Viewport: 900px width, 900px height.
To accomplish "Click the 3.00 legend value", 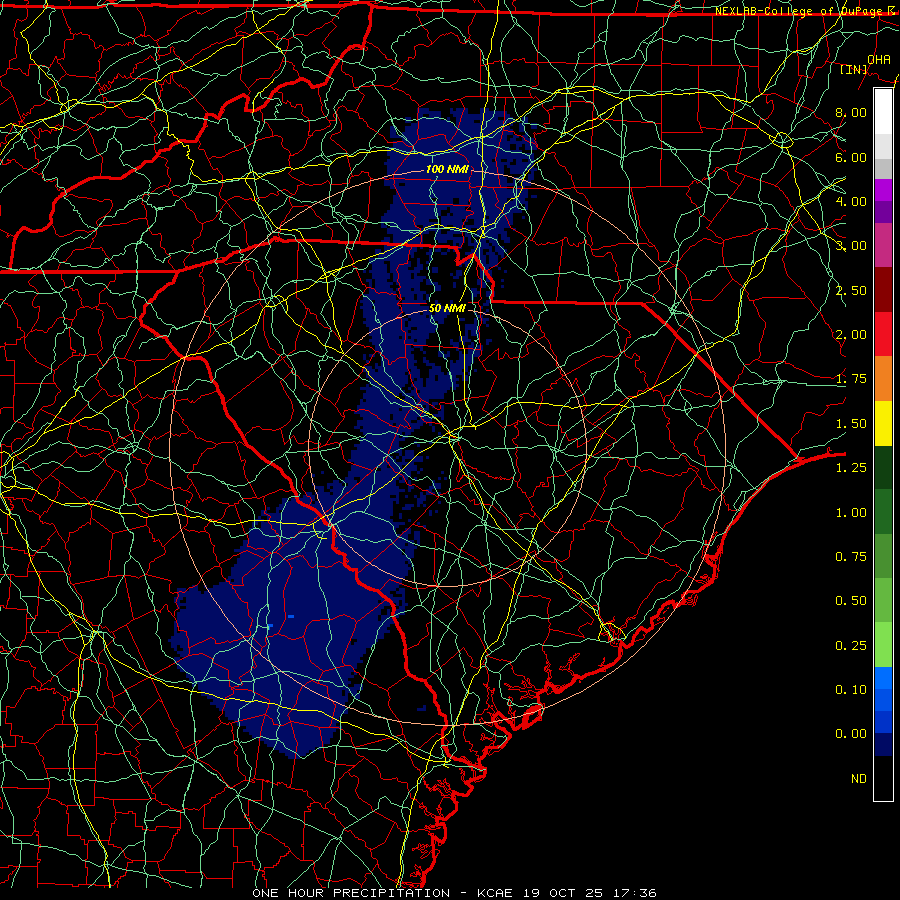I will 851,246.
